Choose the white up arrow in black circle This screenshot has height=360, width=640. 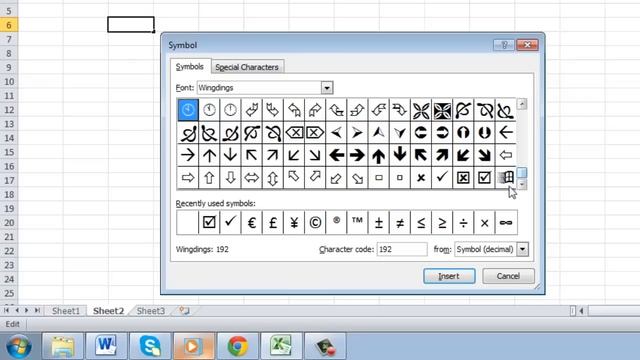pos(463,133)
